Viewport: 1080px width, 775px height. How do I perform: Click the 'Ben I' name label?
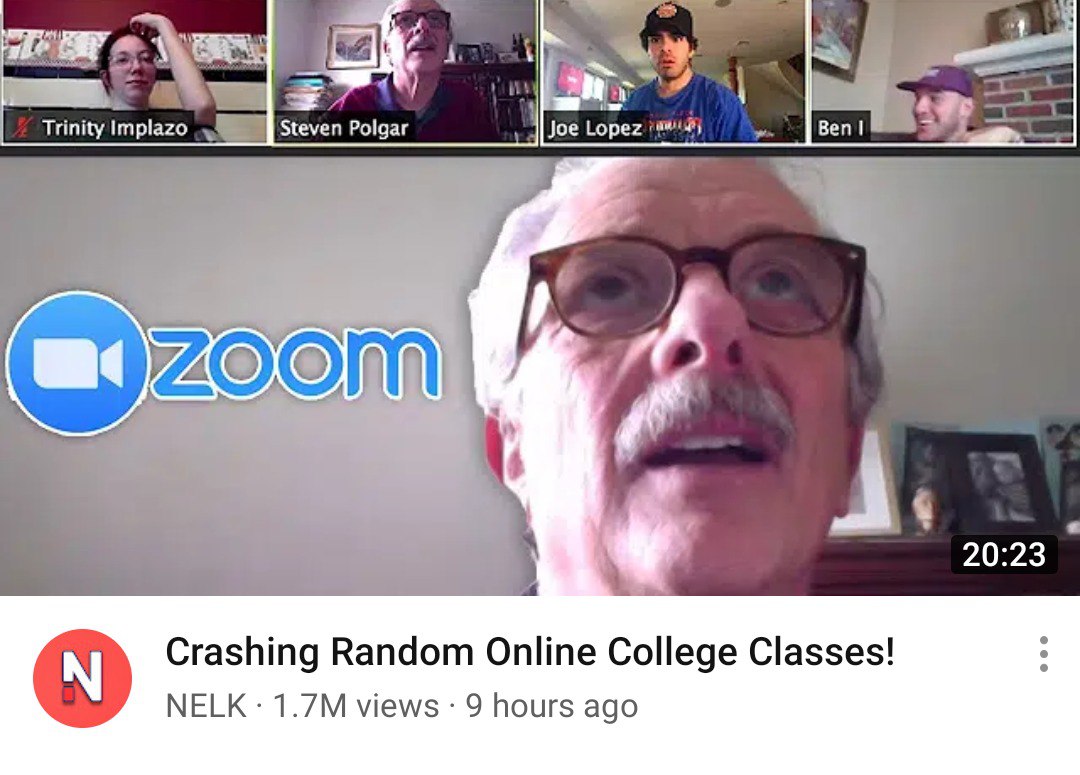pyautogui.click(x=840, y=128)
